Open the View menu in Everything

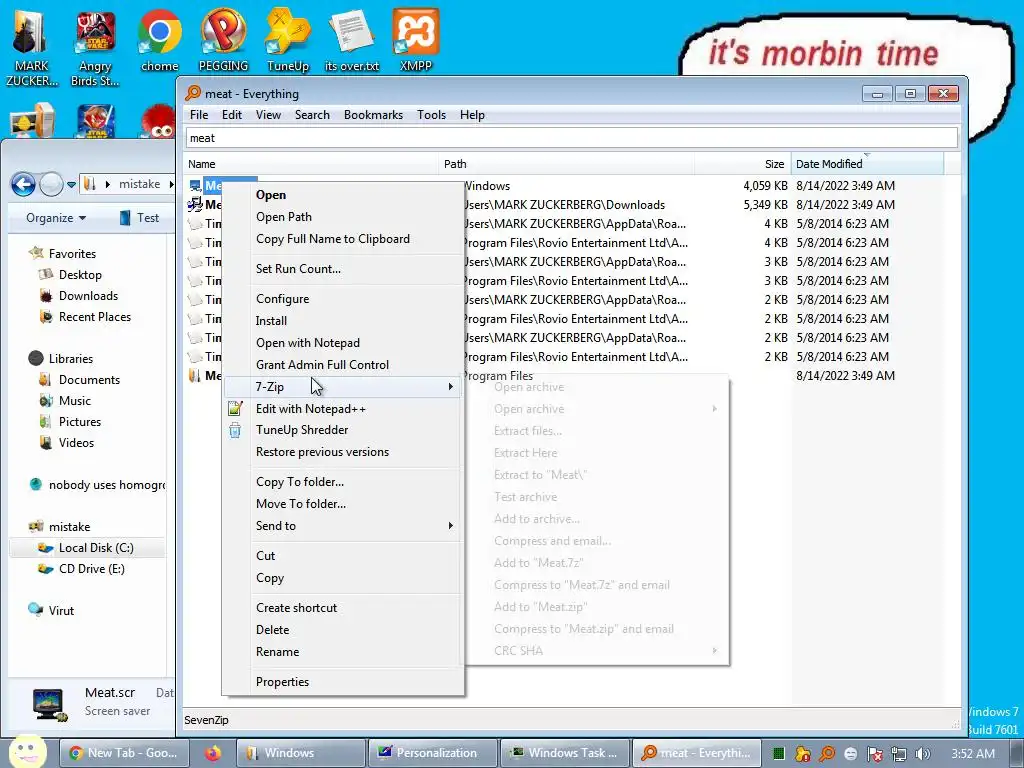(x=268, y=115)
